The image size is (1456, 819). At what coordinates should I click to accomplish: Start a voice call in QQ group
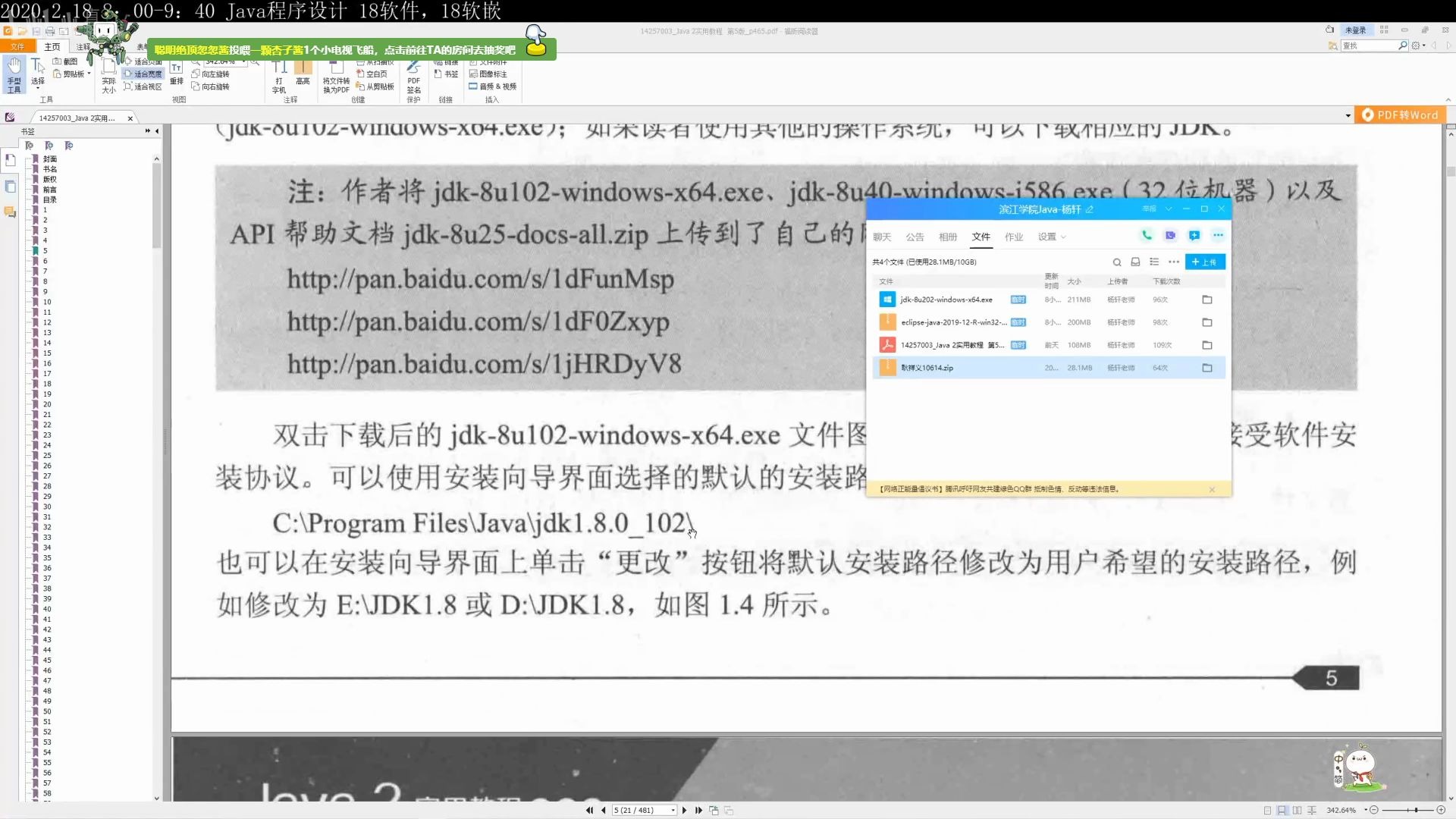[x=1147, y=236]
